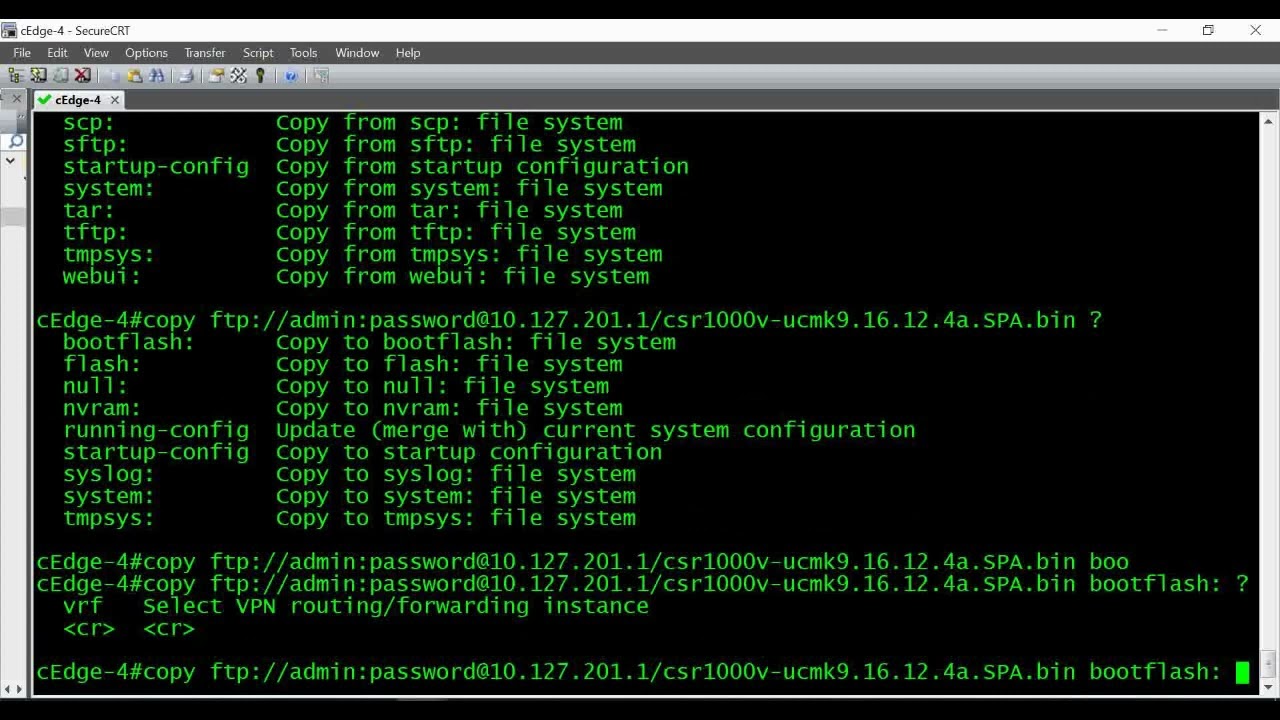The image size is (1280, 720).
Task: Click 'Copy from tmpsys: file system' text
Action: coord(469,255)
